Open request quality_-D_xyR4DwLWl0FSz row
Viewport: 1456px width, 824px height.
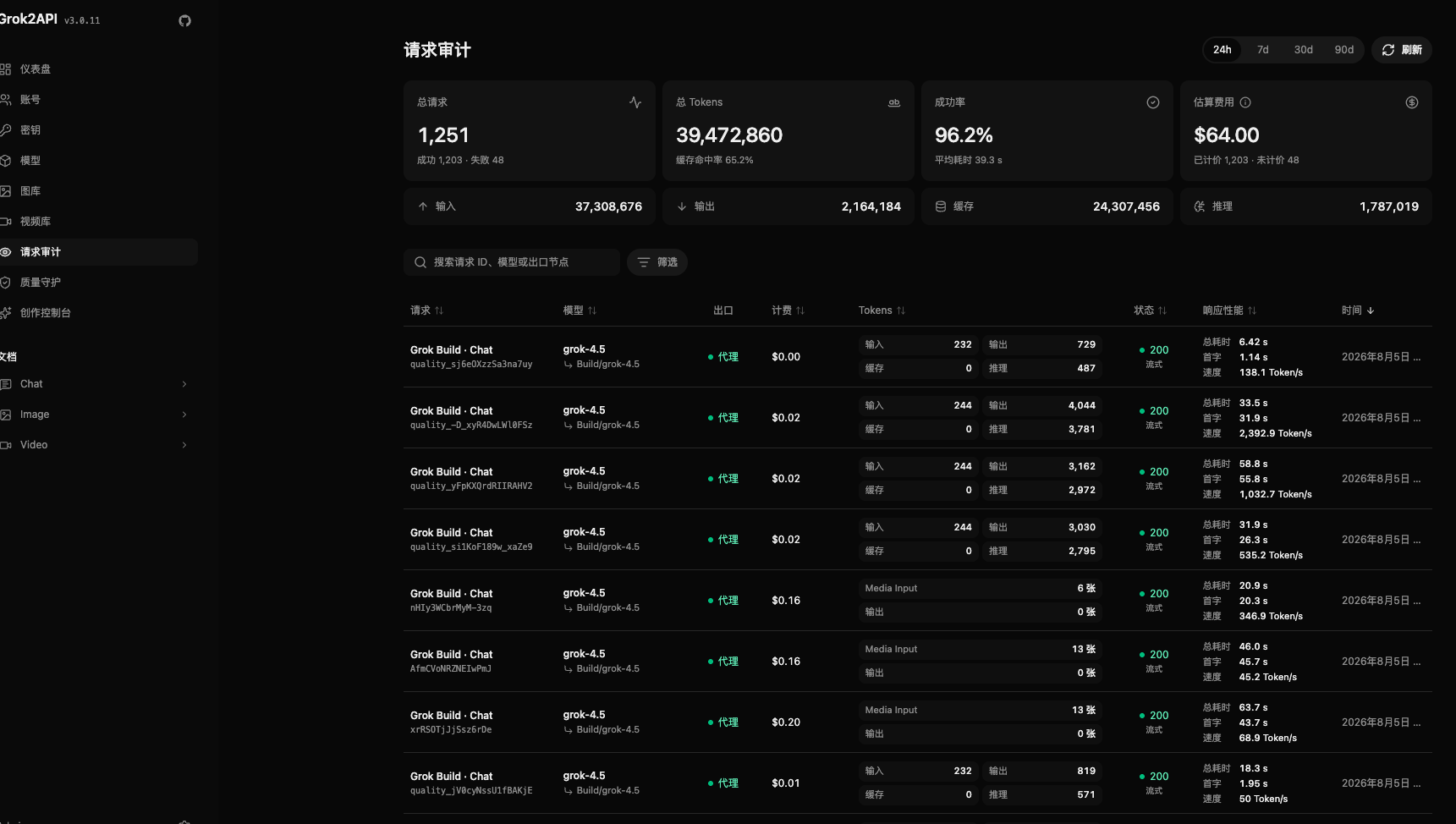(918, 418)
